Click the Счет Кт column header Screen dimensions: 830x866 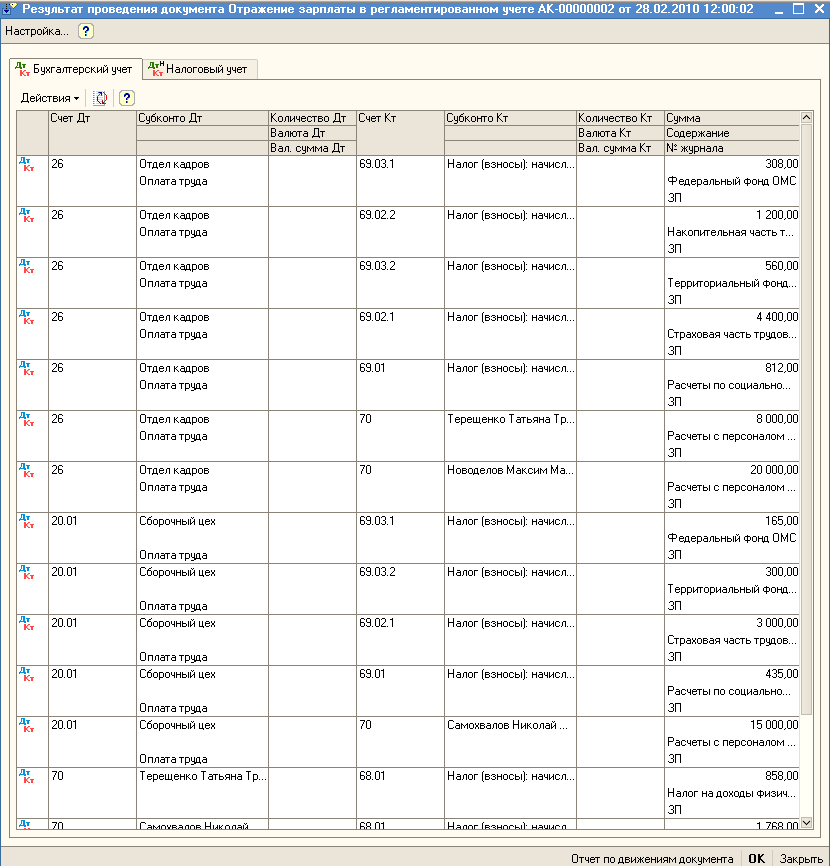400,133
